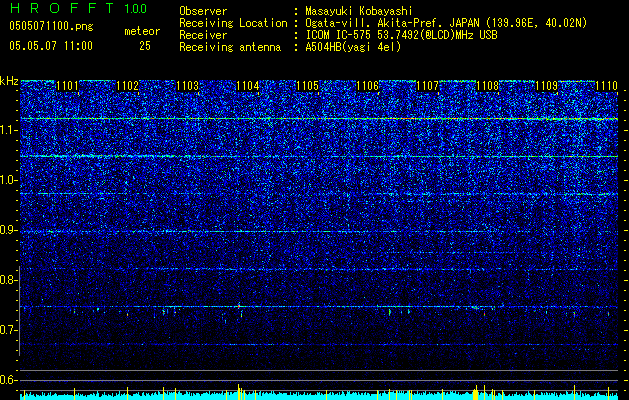This screenshot has height=400, width=629.
Task: Click the 1109 time marker
Action: pyautogui.click(x=547, y=86)
